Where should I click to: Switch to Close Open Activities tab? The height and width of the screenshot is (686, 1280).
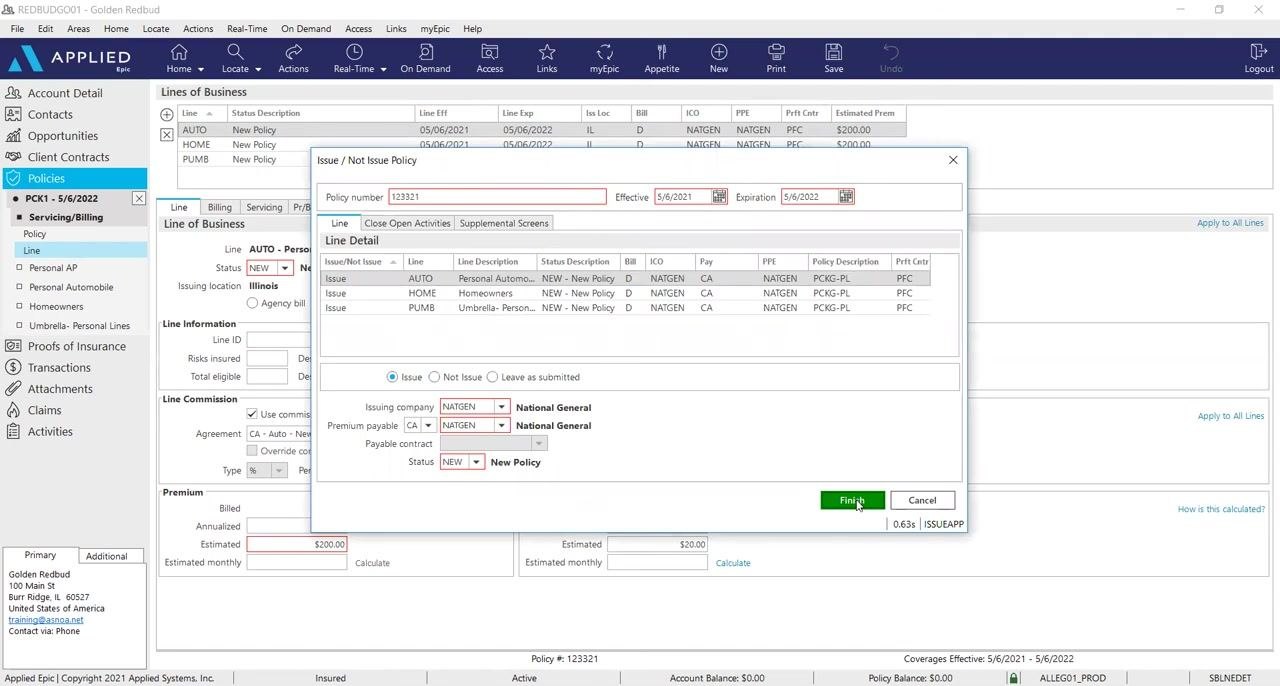click(407, 223)
